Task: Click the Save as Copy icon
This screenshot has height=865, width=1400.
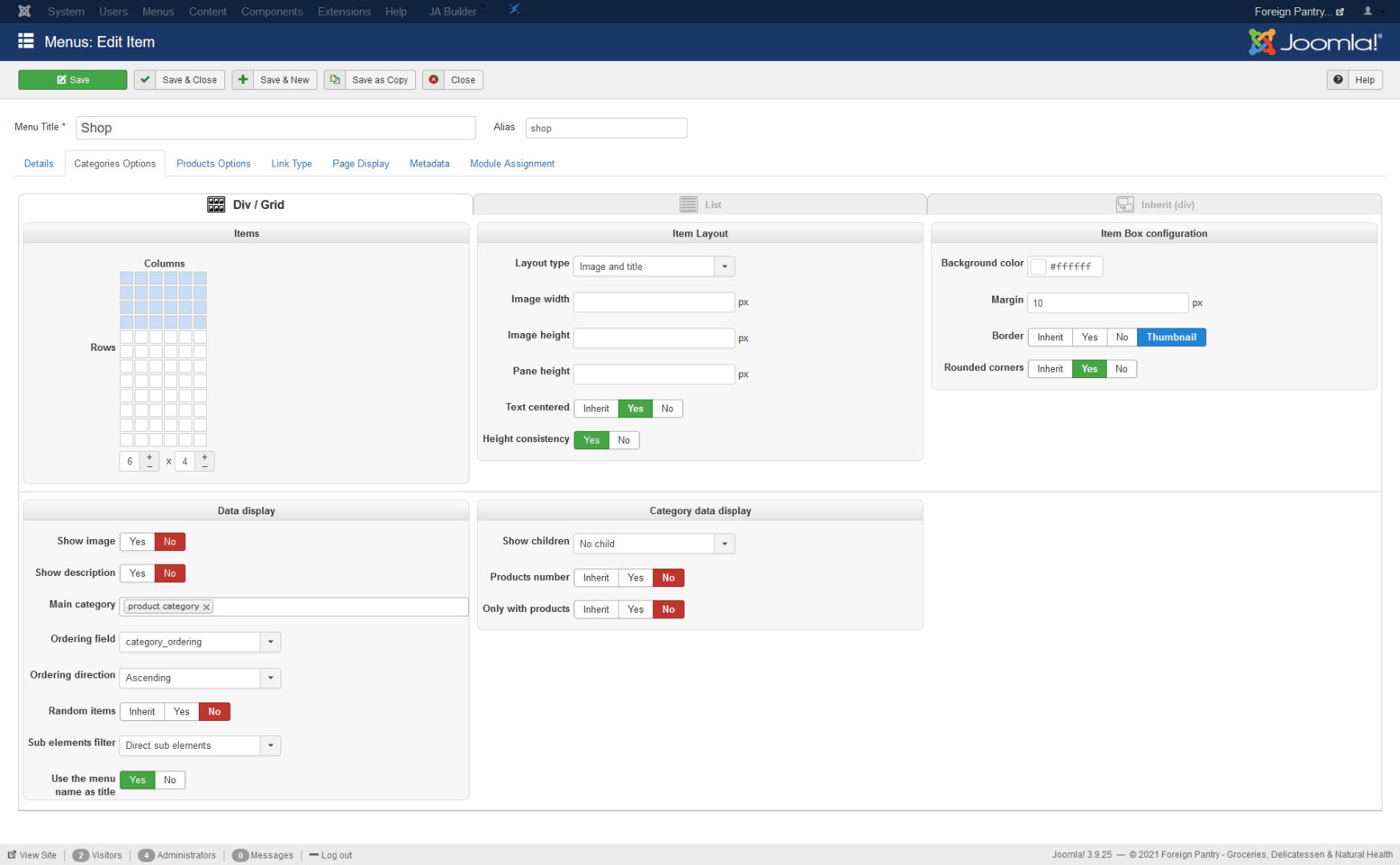Action: [x=335, y=80]
